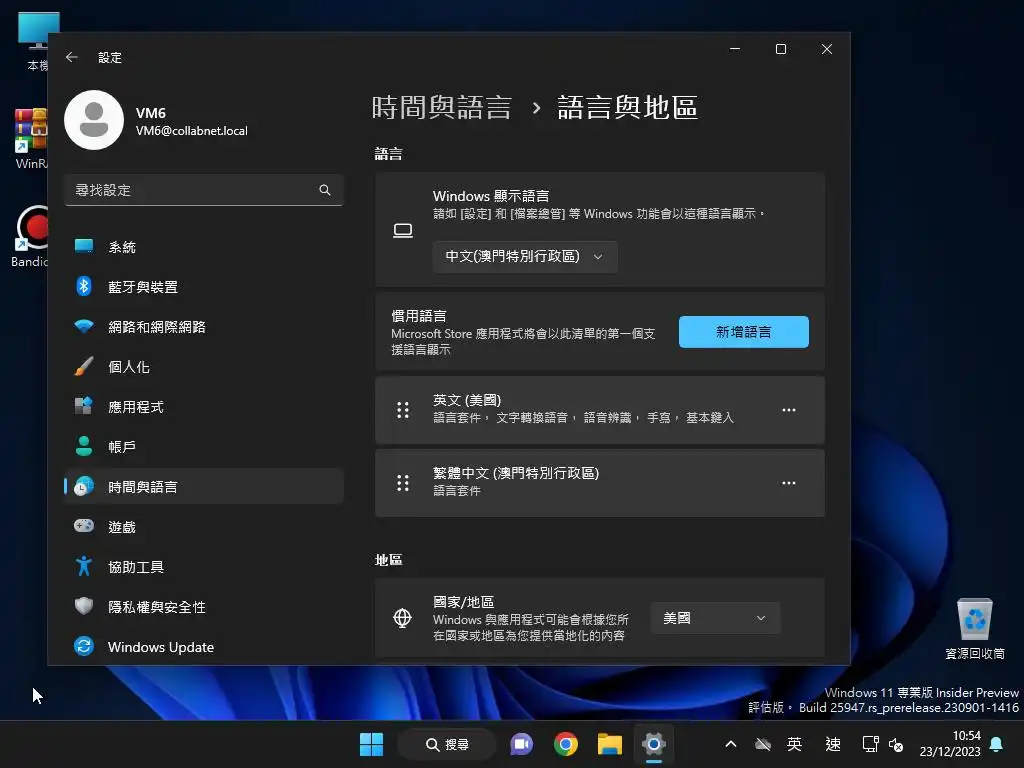Open more options for 英文 (美國)
The height and width of the screenshot is (768, 1024).
click(x=789, y=410)
